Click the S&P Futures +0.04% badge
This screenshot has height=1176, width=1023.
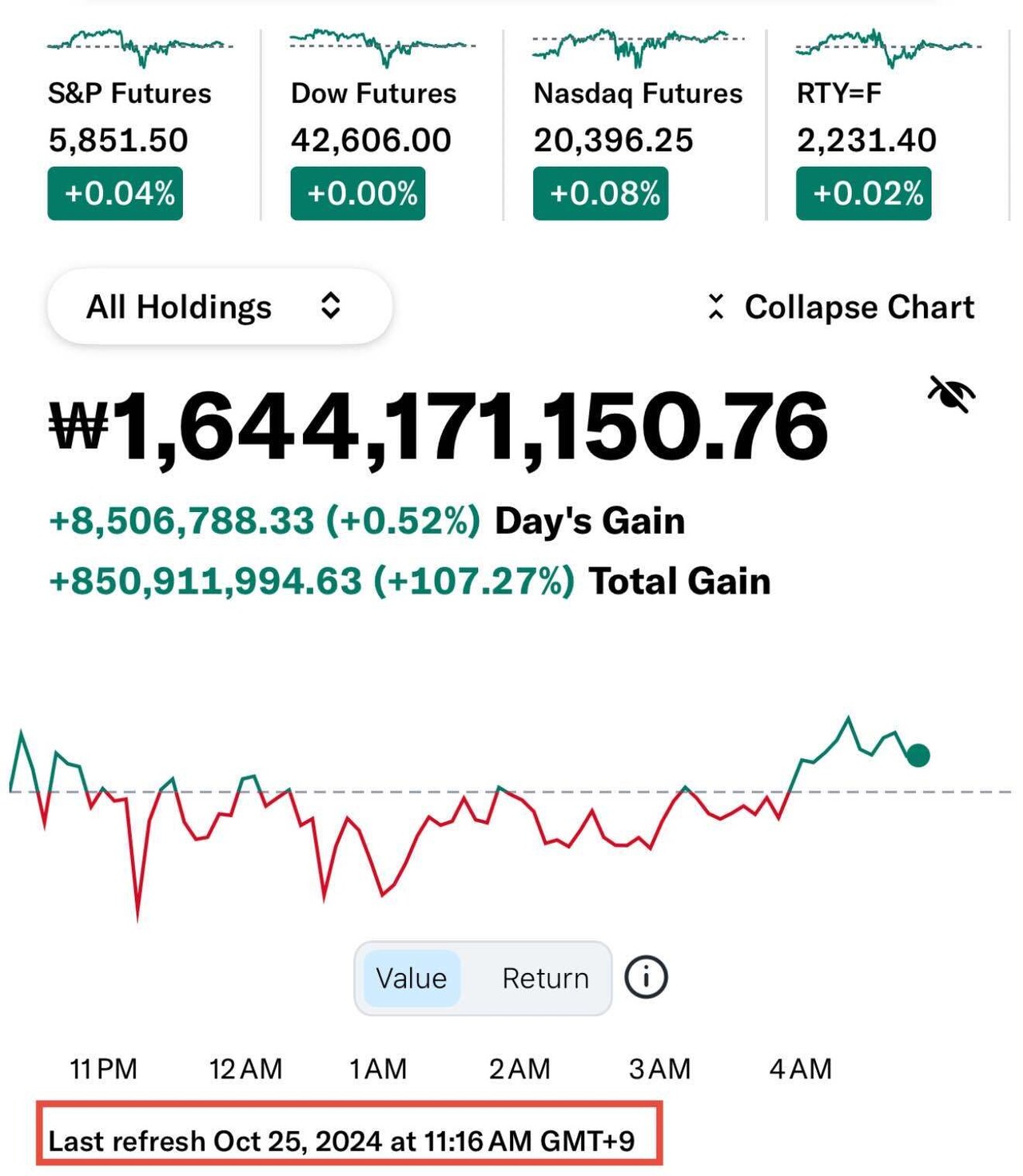tap(116, 193)
